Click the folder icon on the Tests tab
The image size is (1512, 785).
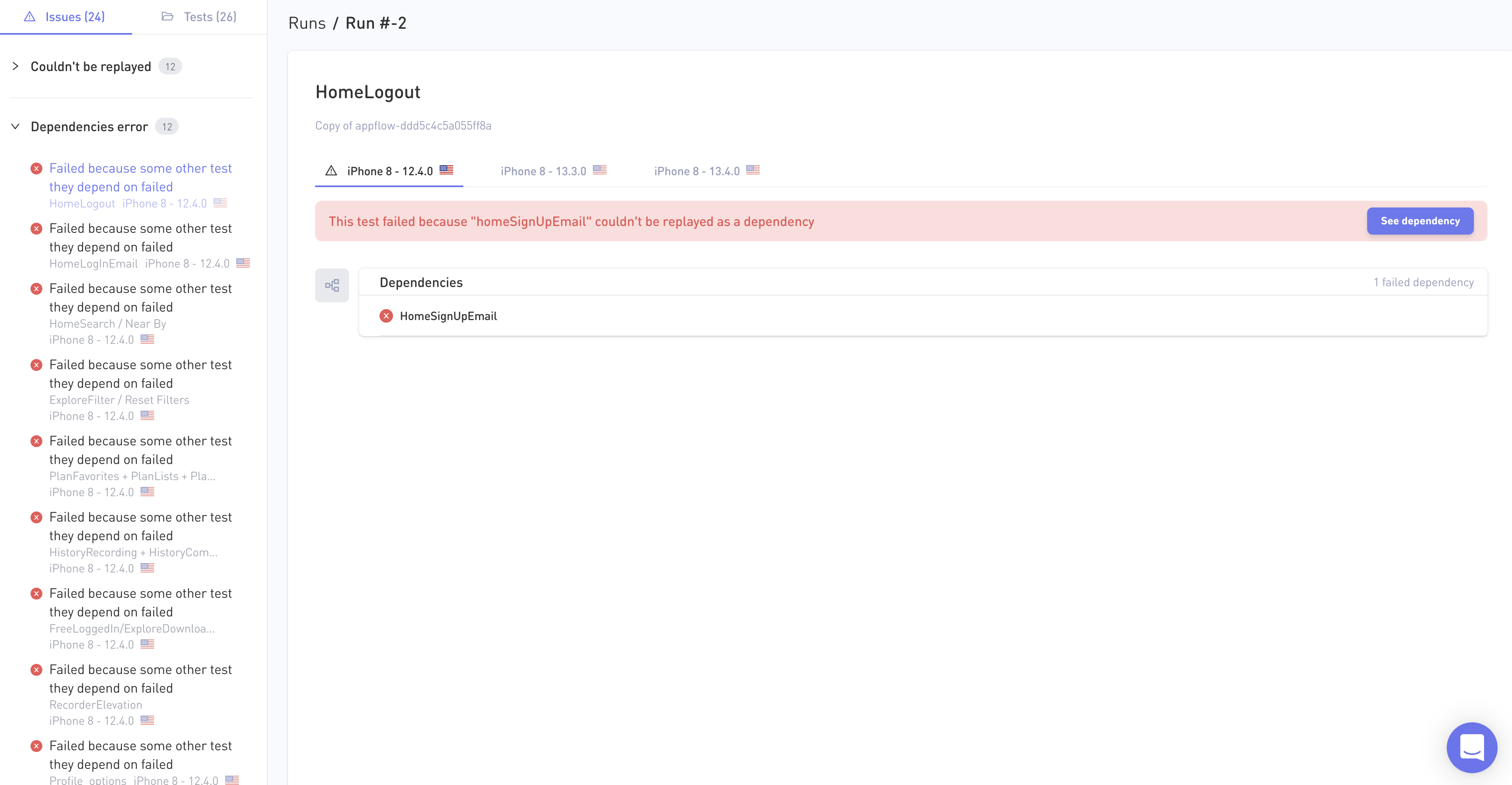point(167,17)
